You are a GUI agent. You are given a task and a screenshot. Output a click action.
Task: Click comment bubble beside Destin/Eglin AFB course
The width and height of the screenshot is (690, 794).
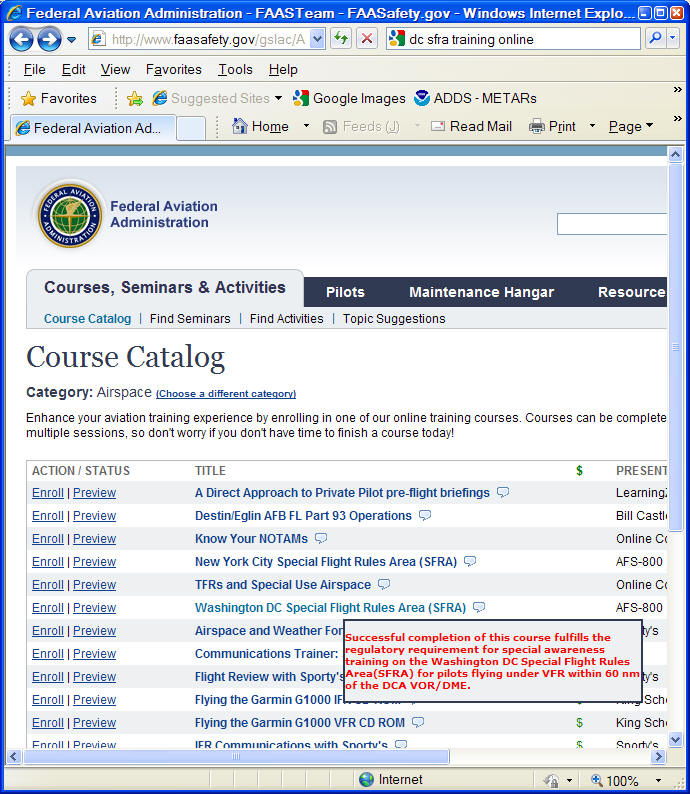(x=425, y=515)
